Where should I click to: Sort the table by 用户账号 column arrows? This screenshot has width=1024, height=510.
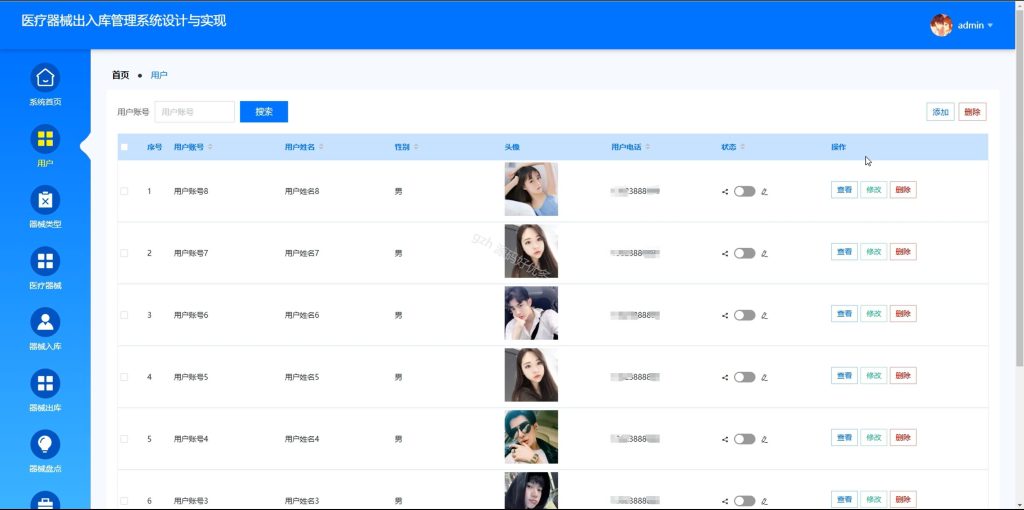pos(210,147)
